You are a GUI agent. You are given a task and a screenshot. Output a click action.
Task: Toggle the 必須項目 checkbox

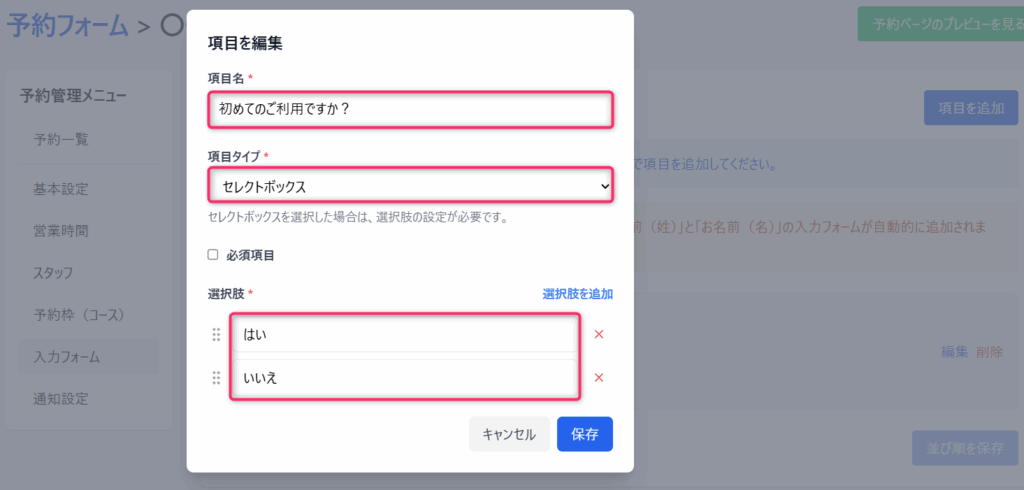pos(213,255)
